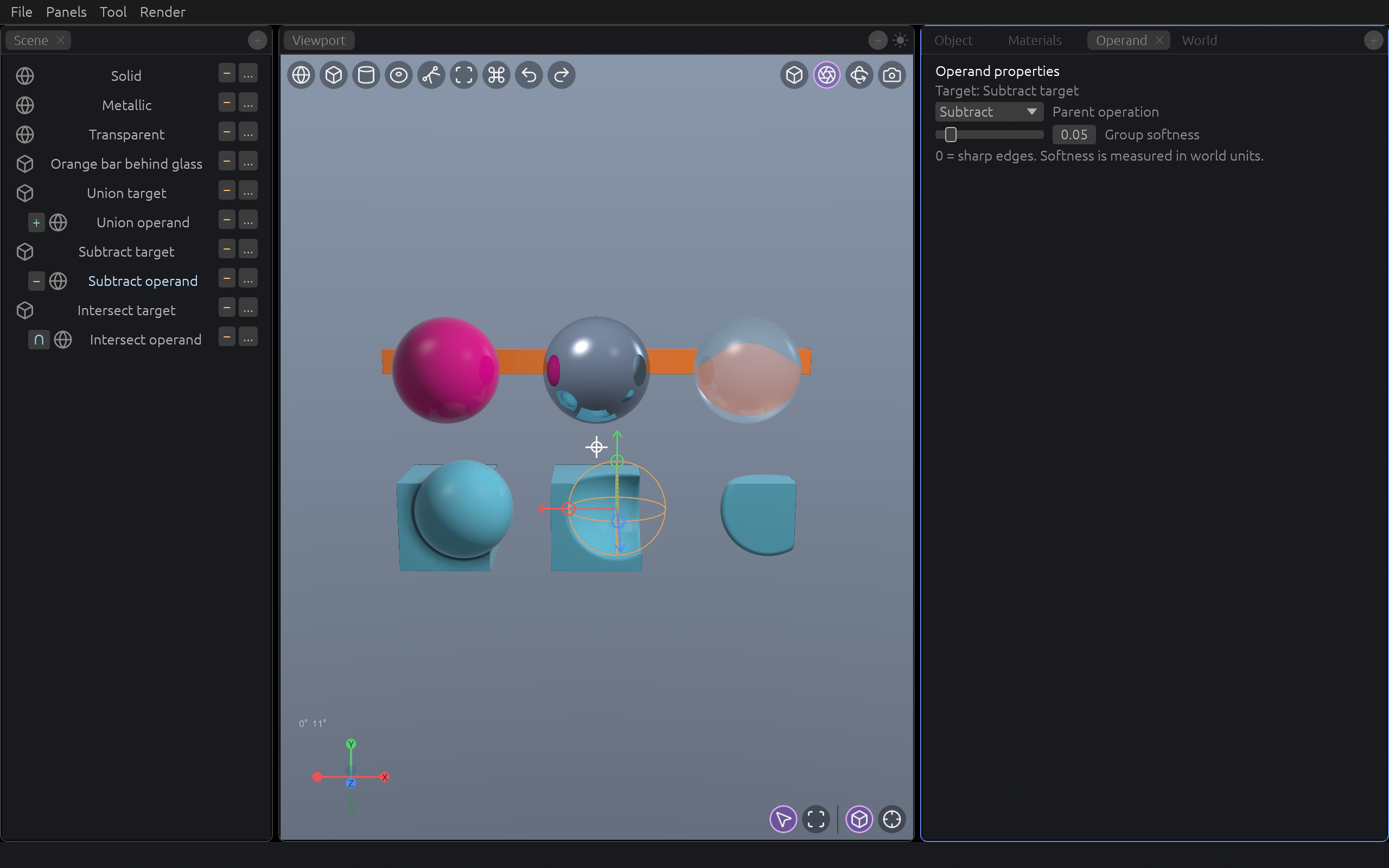Click the intersect operation badge on Intersect operand
This screenshot has width=1389, height=868.
click(39, 340)
